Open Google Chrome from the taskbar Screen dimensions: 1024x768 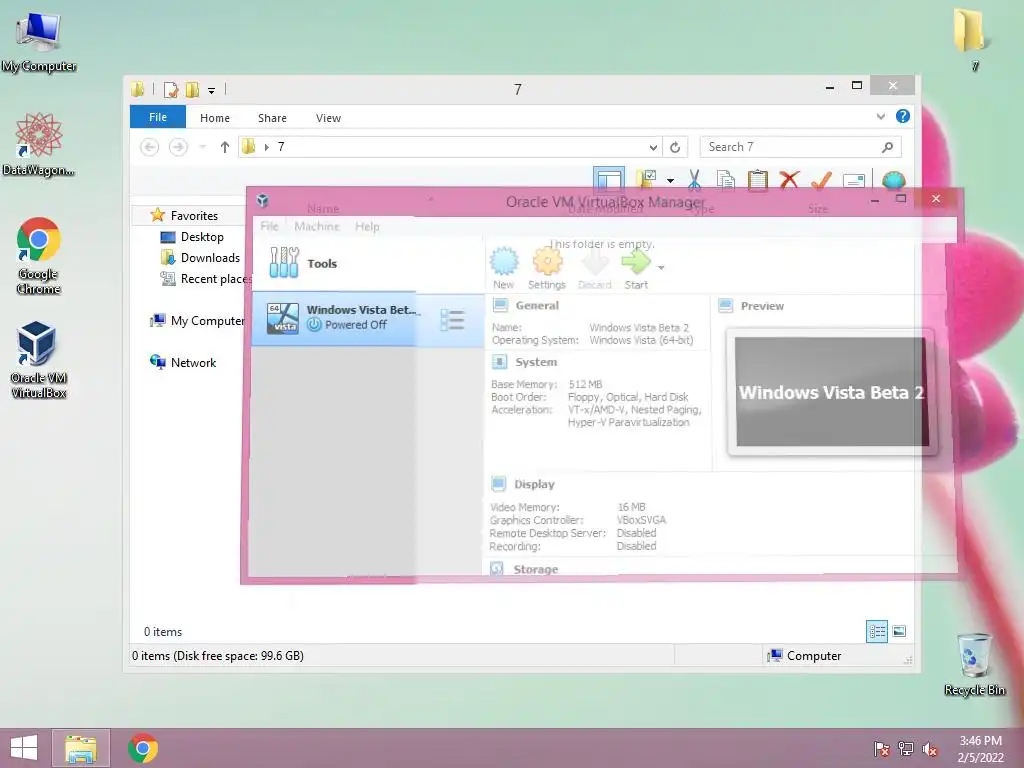(142, 748)
